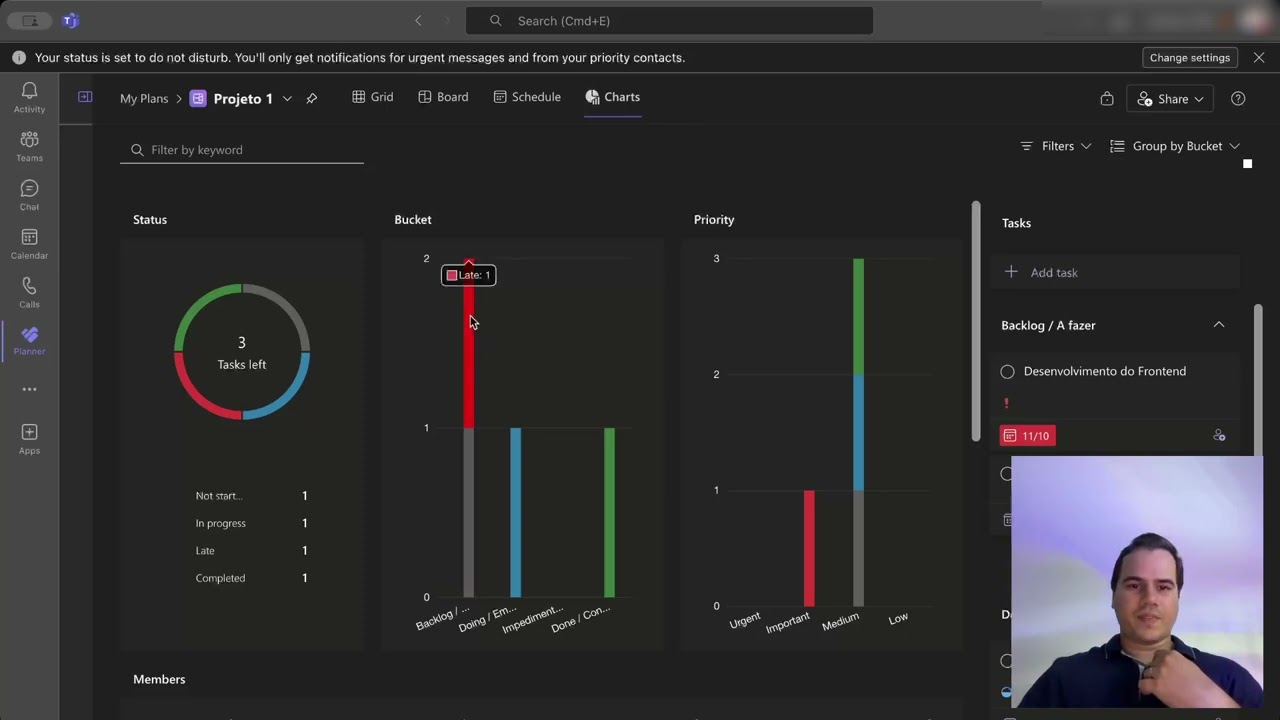Image resolution: width=1280 pixels, height=720 pixels.
Task: Go back using the navigation arrow
Action: (418, 20)
